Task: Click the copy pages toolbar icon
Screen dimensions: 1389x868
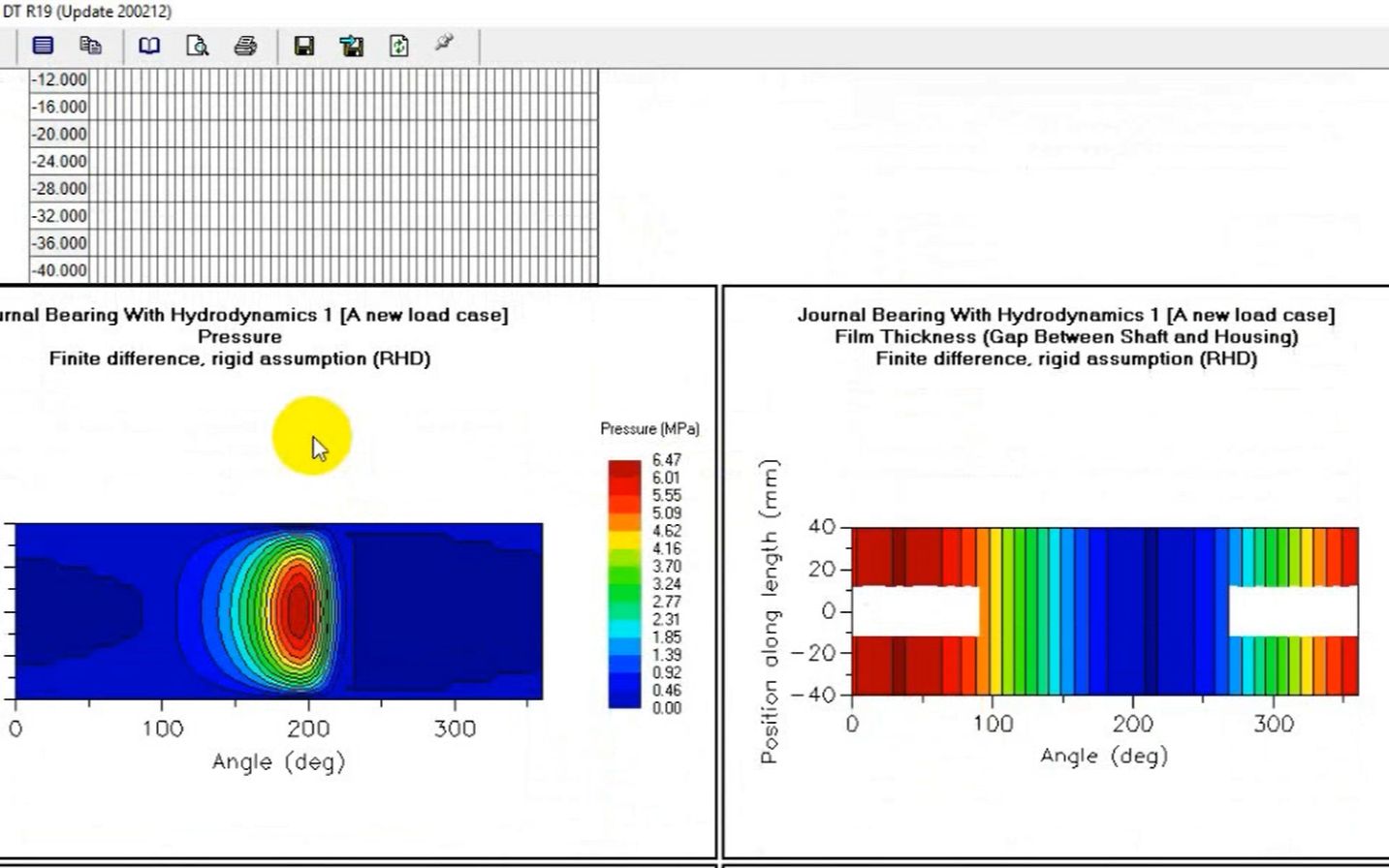Action: pos(91,46)
